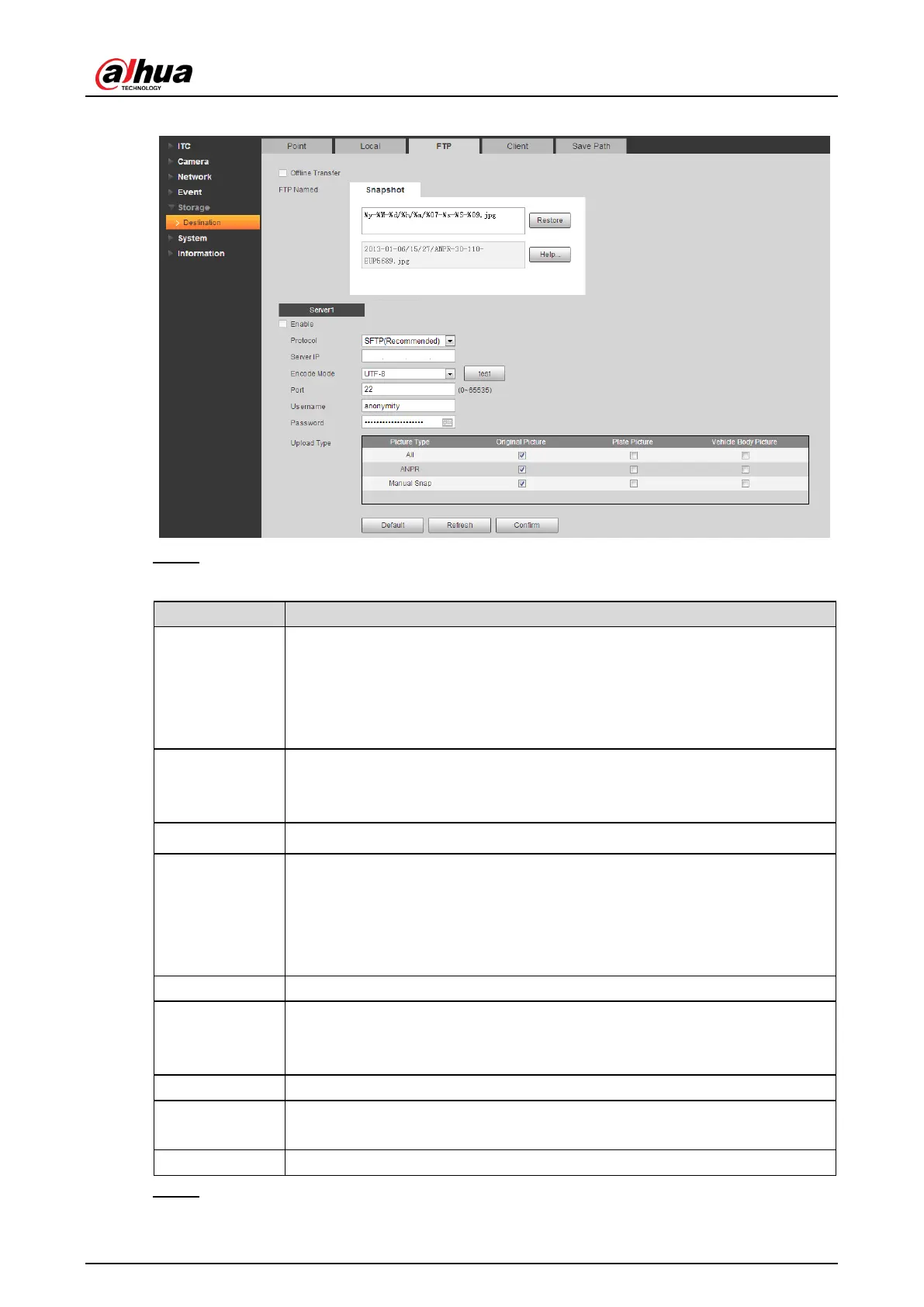Switch to the Local tab

(x=371, y=146)
